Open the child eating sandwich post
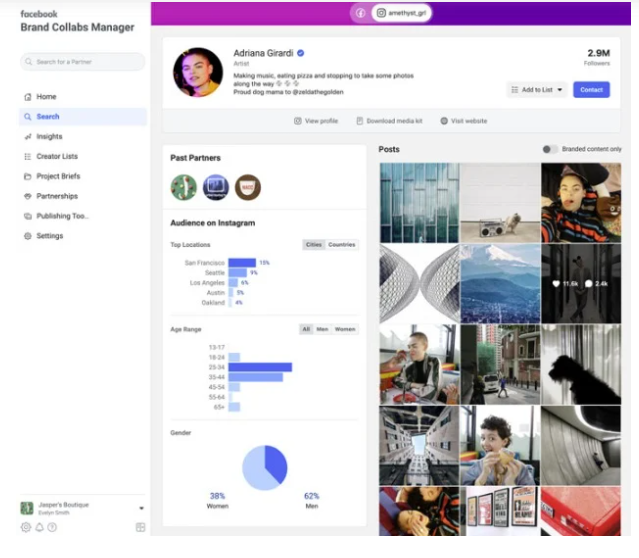The height and width of the screenshot is (558, 639). pyautogui.click(x=500, y=446)
